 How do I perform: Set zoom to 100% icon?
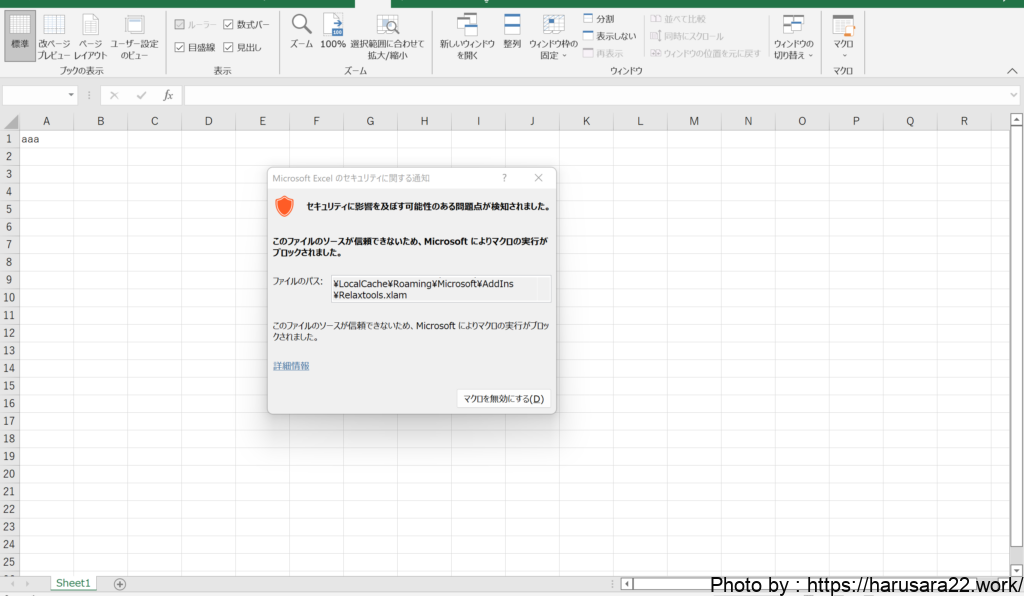[x=333, y=31]
